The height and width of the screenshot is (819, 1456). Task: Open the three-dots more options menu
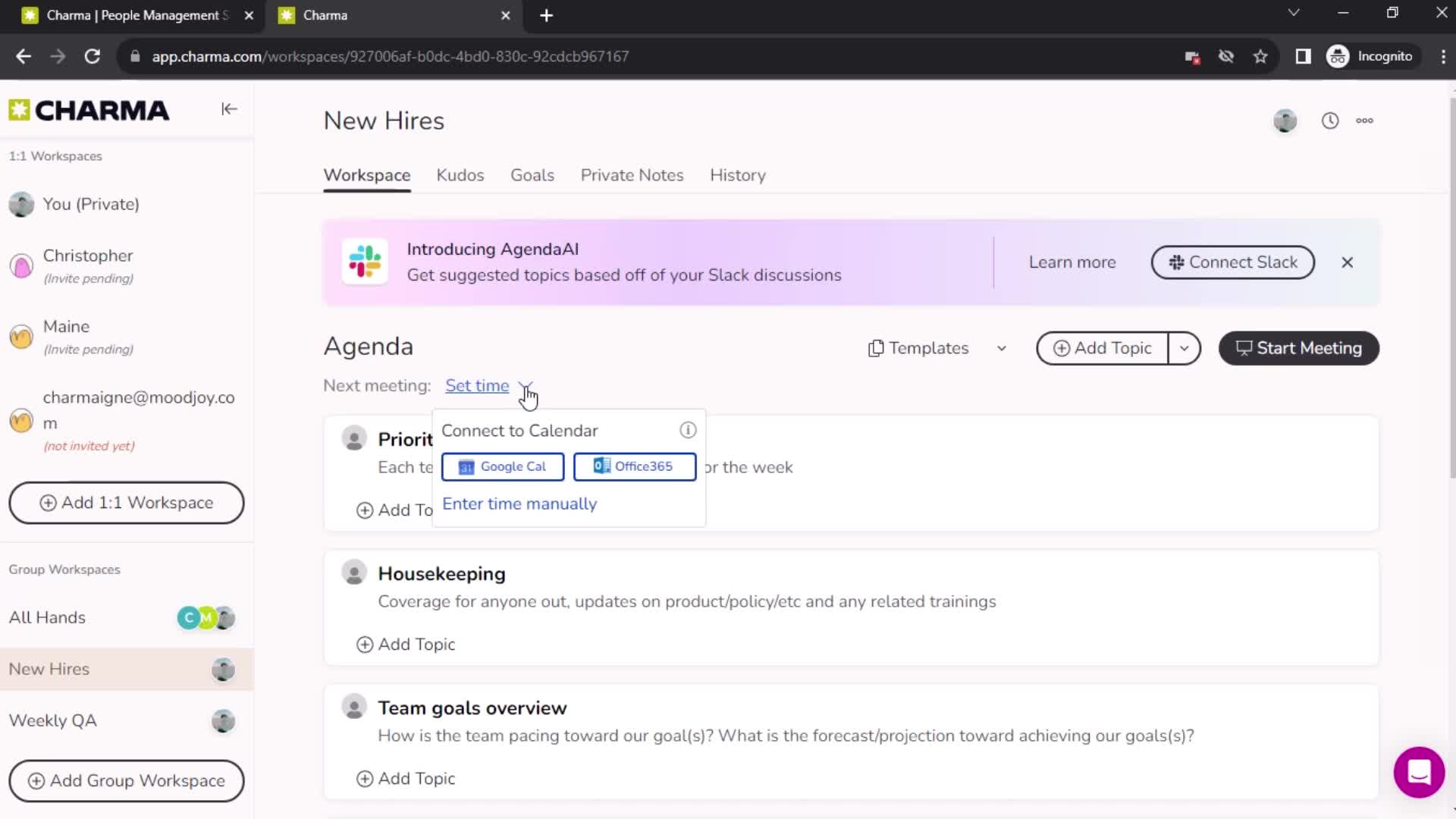(1364, 121)
